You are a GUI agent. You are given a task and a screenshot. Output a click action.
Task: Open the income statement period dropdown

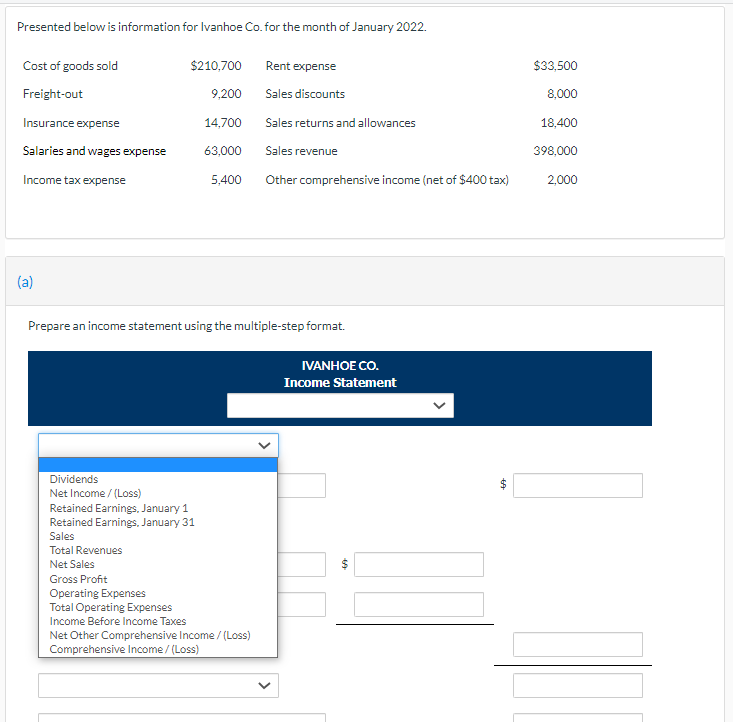340,405
